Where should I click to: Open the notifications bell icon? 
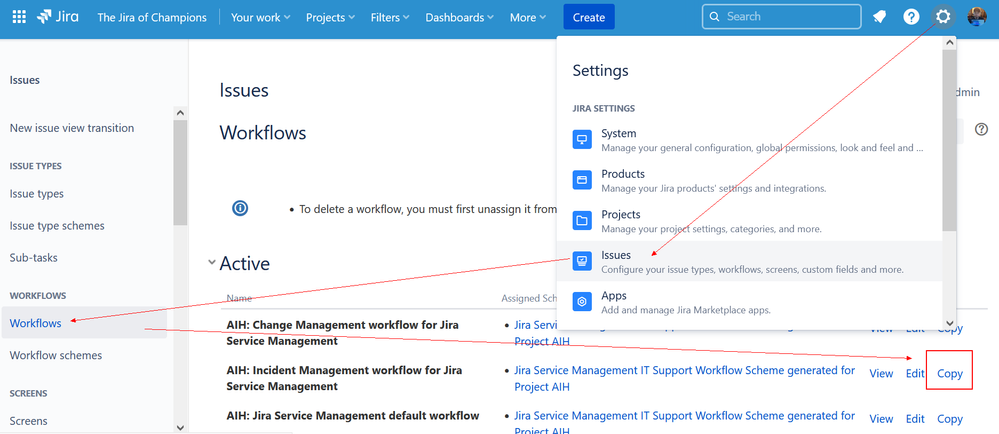[879, 17]
